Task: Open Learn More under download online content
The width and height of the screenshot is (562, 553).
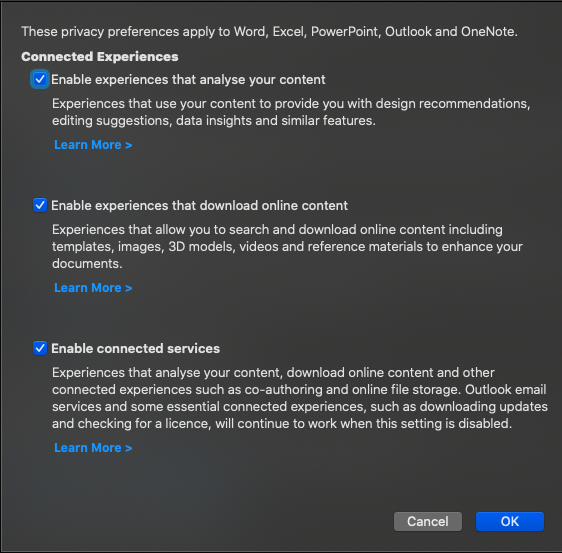Action: [93, 288]
